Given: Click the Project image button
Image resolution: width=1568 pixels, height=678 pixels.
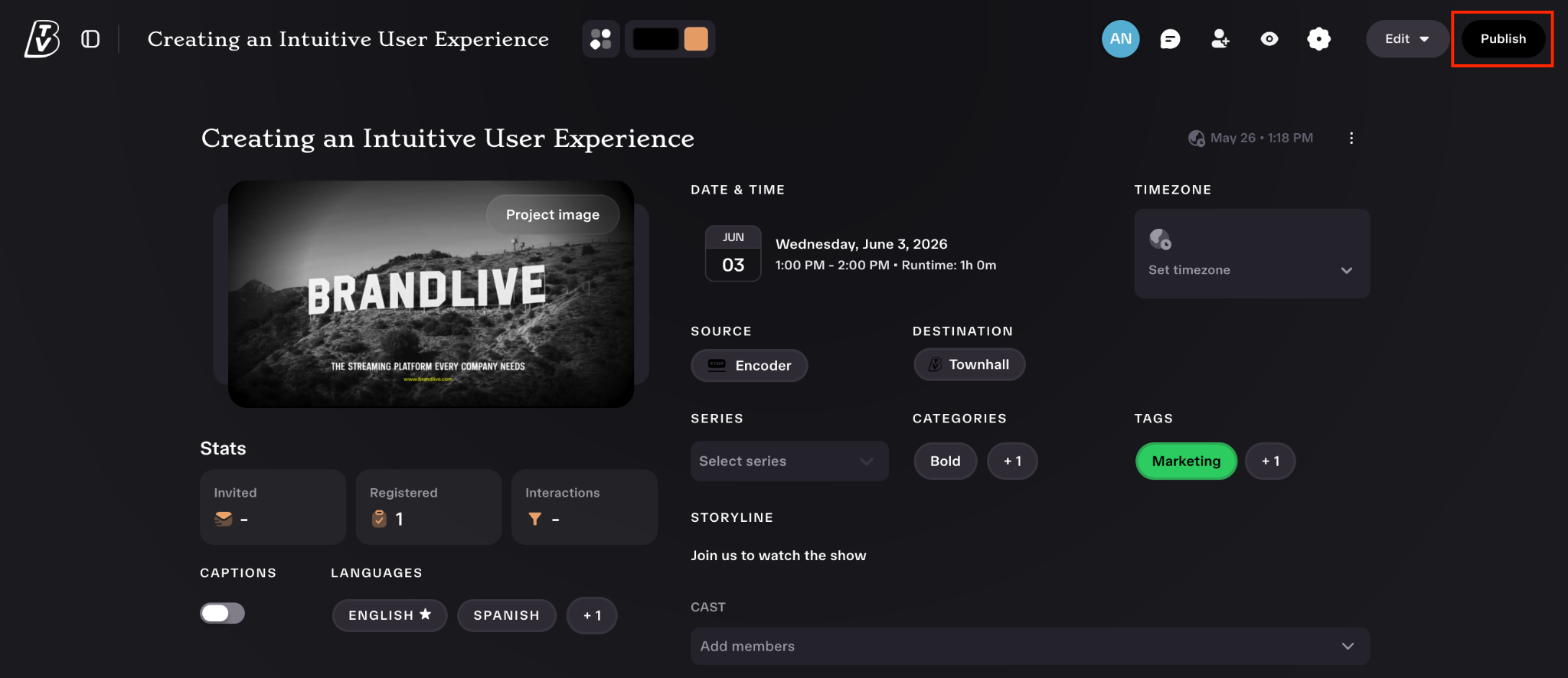Looking at the screenshot, I should [553, 215].
